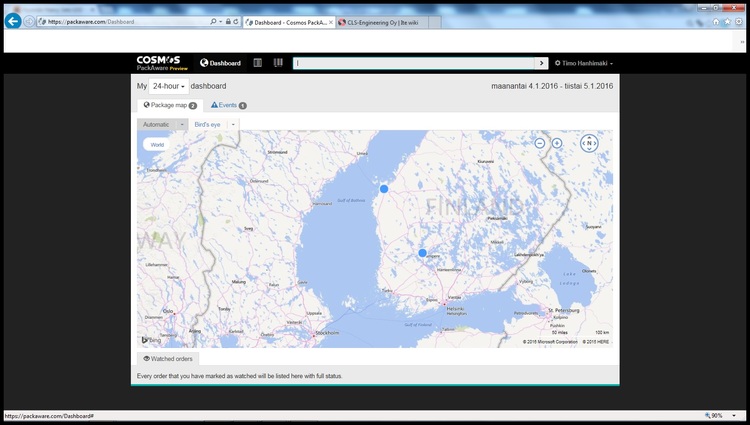Viewport: 750px width, 425px height.
Task: Zoom out the map with minus icon
Action: tap(540, 143)
